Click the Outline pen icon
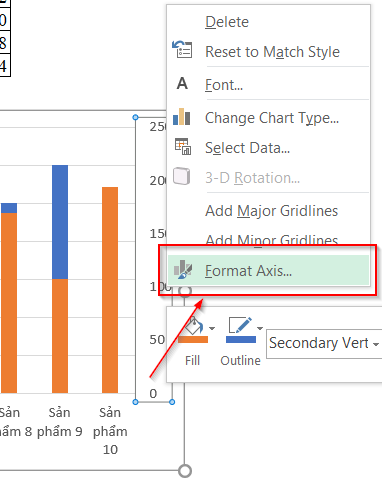The height and width of the screenshot is (478, 382). point(240,325)
